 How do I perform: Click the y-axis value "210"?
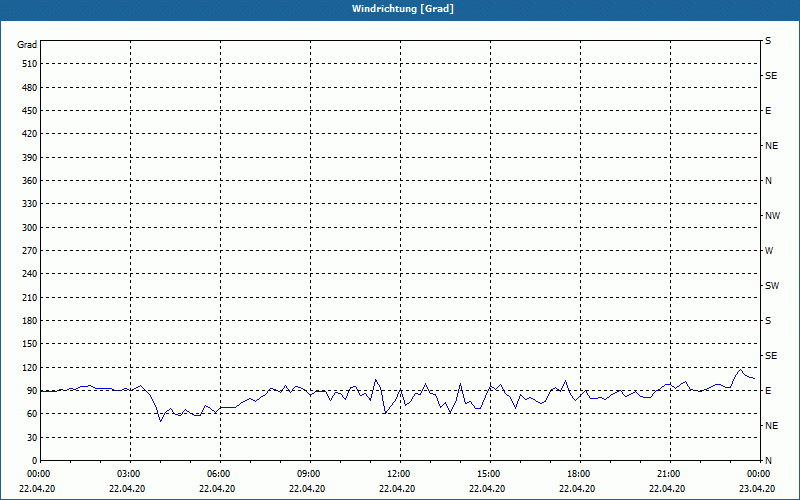pos(30,297)
